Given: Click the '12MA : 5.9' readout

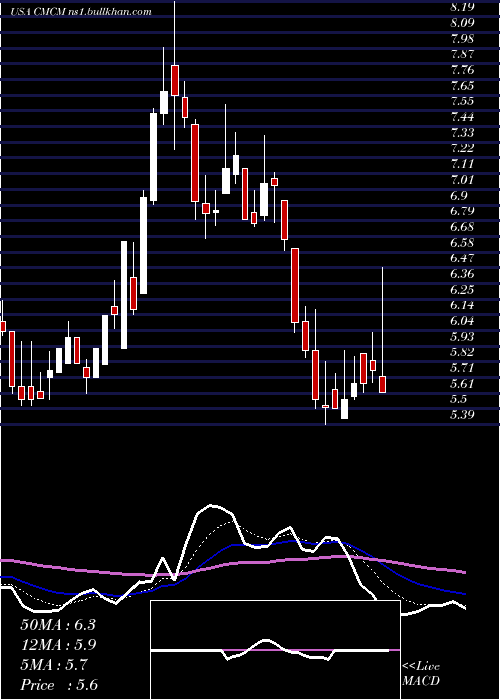Looking at the screenshot, I should (x=59, y=645).
